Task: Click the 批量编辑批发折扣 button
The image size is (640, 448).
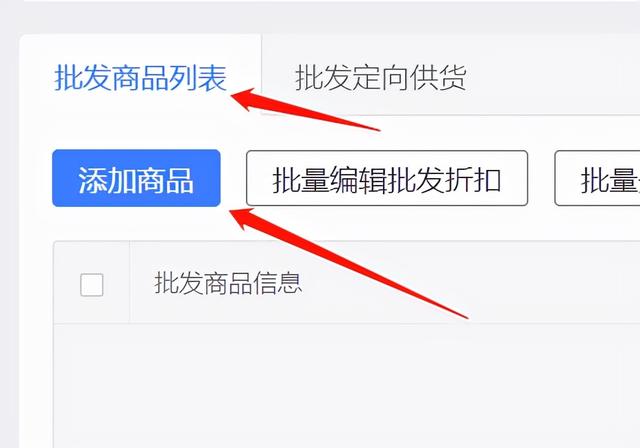Action: click(387, 178)
